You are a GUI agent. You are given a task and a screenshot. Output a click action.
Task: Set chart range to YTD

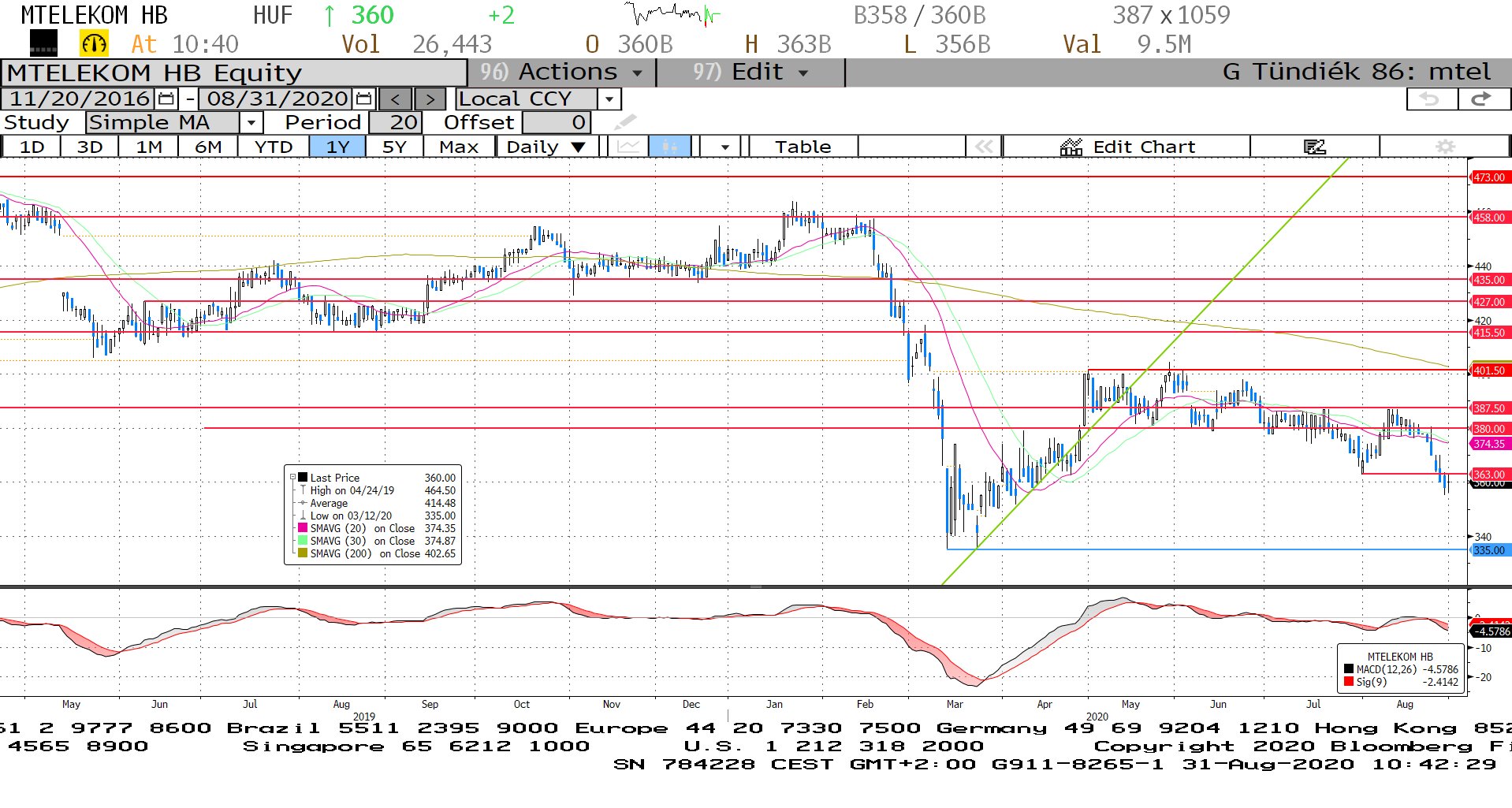click(274, 147)
